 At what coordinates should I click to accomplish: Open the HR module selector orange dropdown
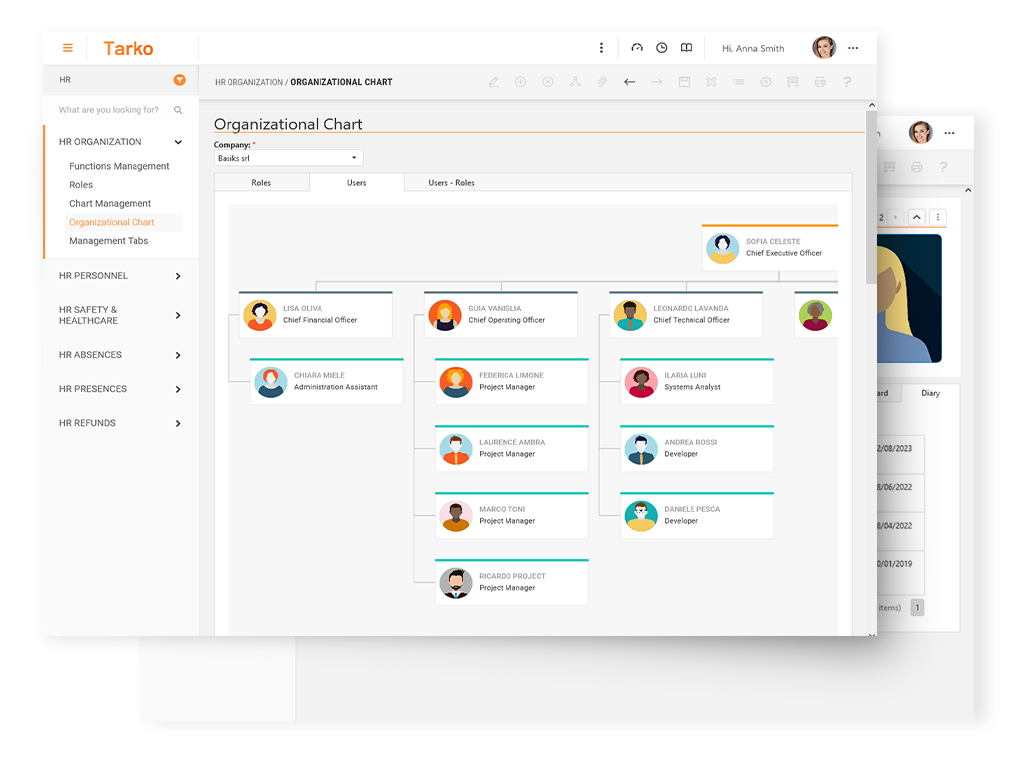(x=179, y=80)
